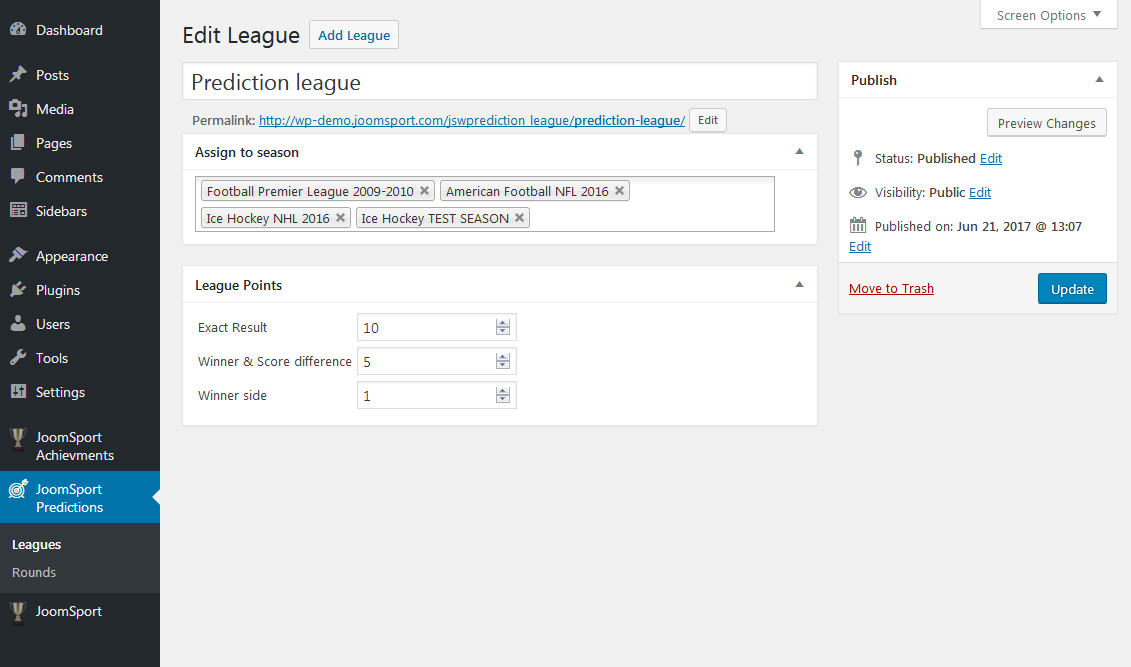Click the Add League button
Screen dimensions: 1131x667
coord(353,35)
